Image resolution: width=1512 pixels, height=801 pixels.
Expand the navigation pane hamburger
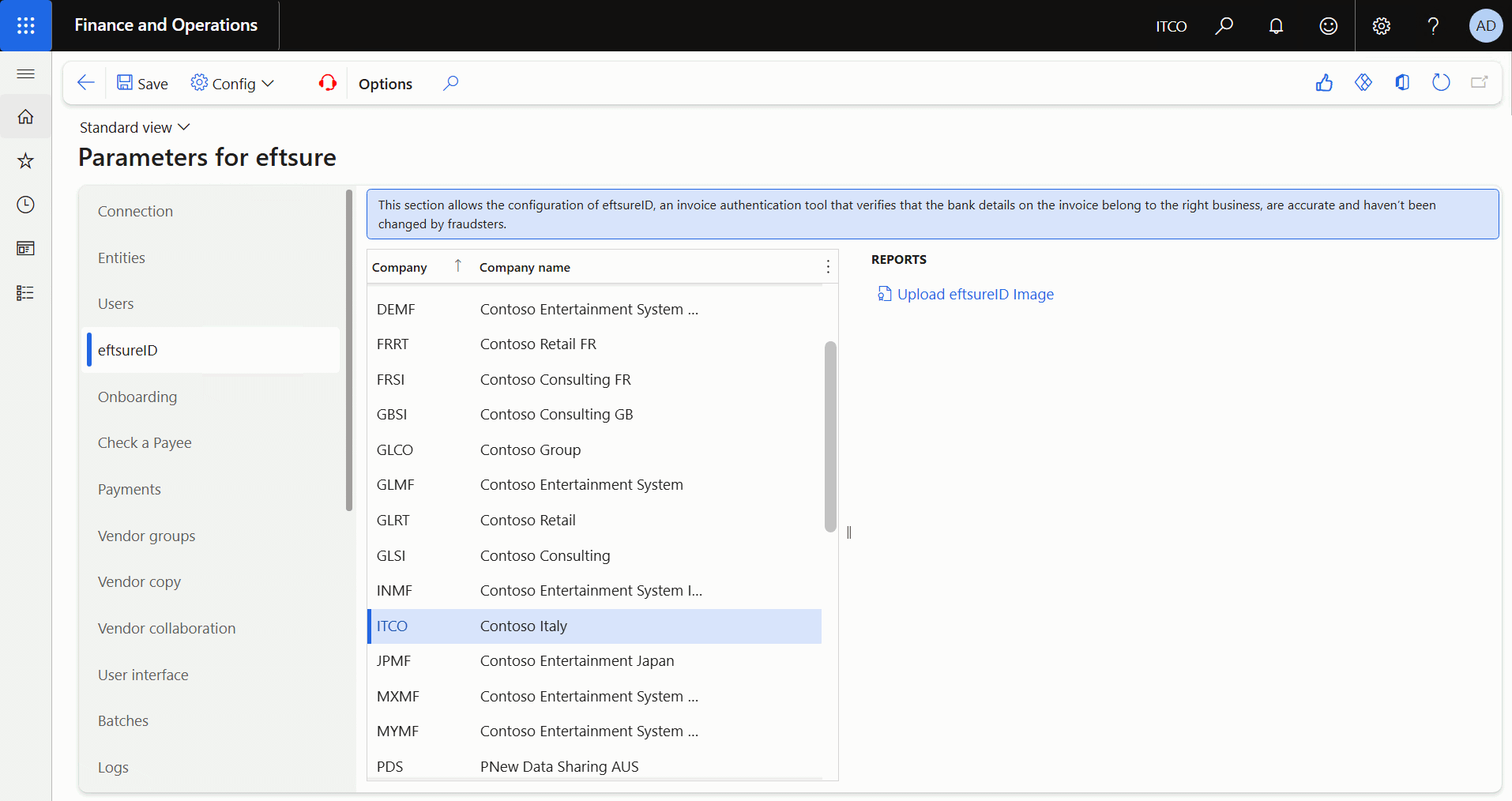[25, 74]
